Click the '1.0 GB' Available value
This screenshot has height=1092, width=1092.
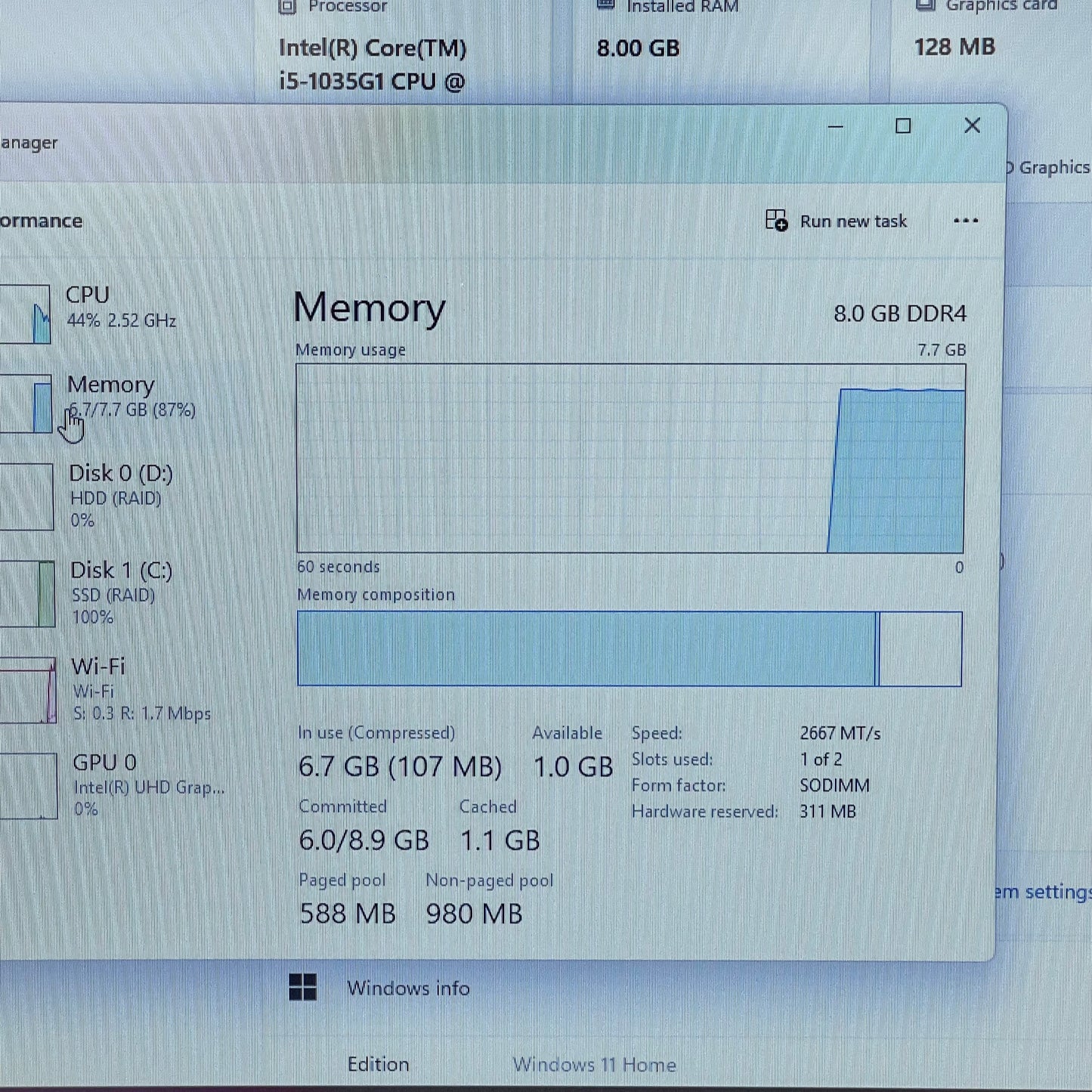pyautogui.click(x=574, y=767)
